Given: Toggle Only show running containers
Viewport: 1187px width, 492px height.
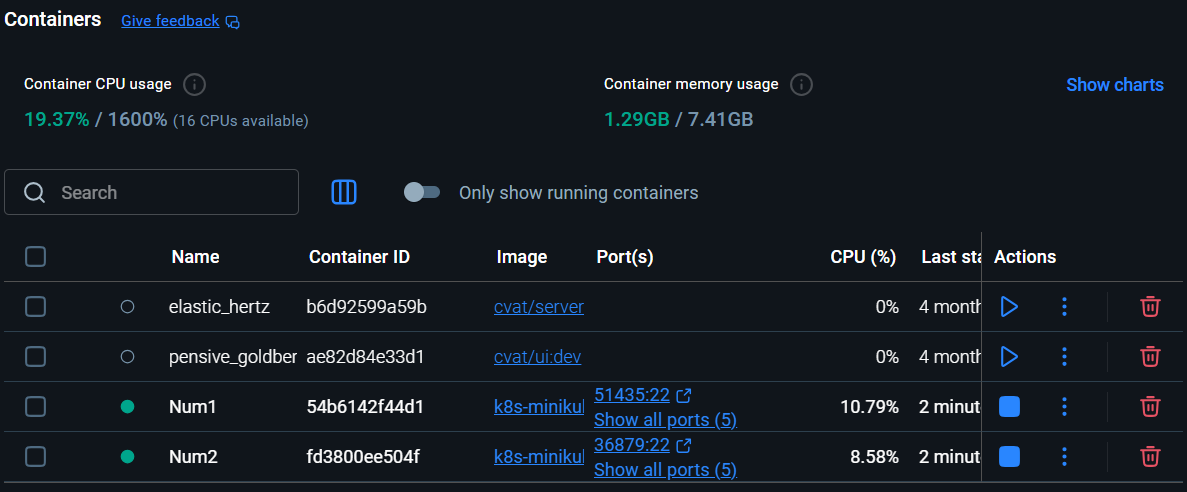Looking at the screenshot, I should 422,192.
